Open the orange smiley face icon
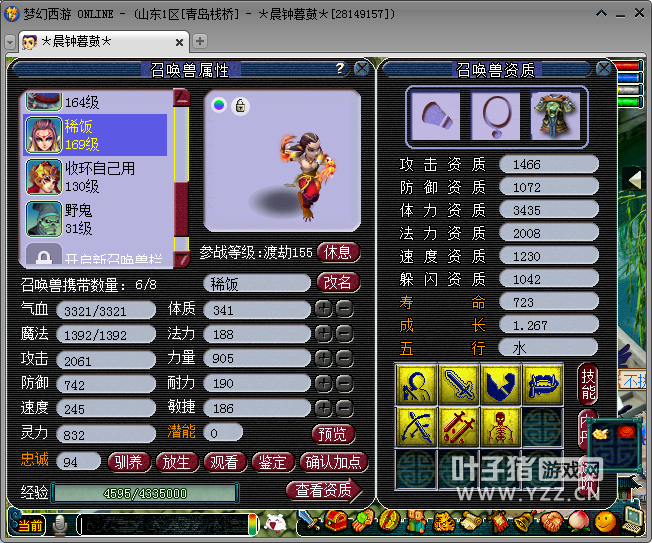652x543 pixels. pos(605,521)
